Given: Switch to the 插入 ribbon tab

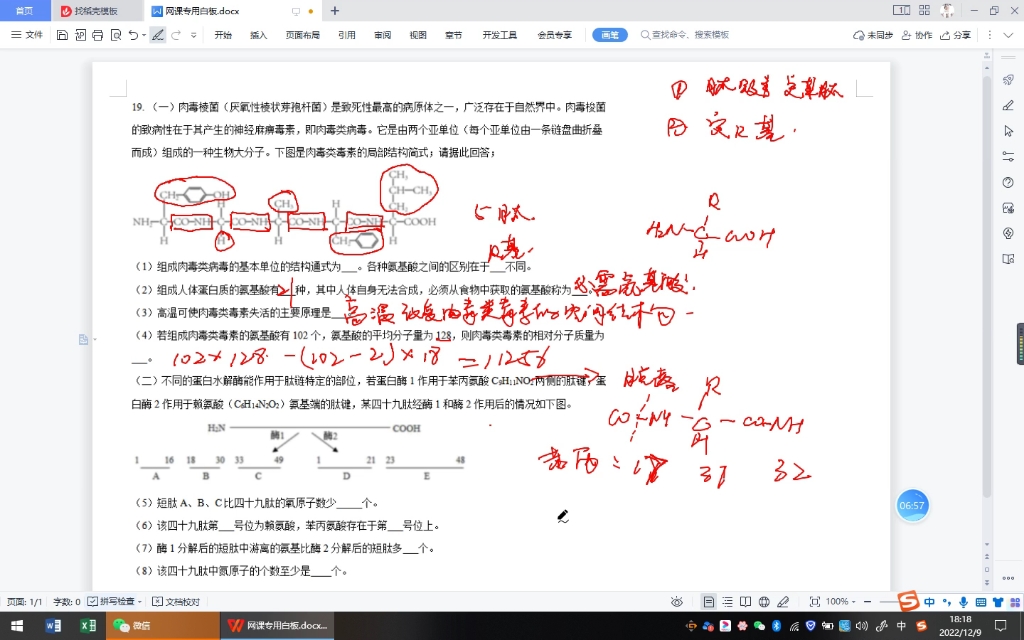Looking at the screenshot, I should pos(257,33).
